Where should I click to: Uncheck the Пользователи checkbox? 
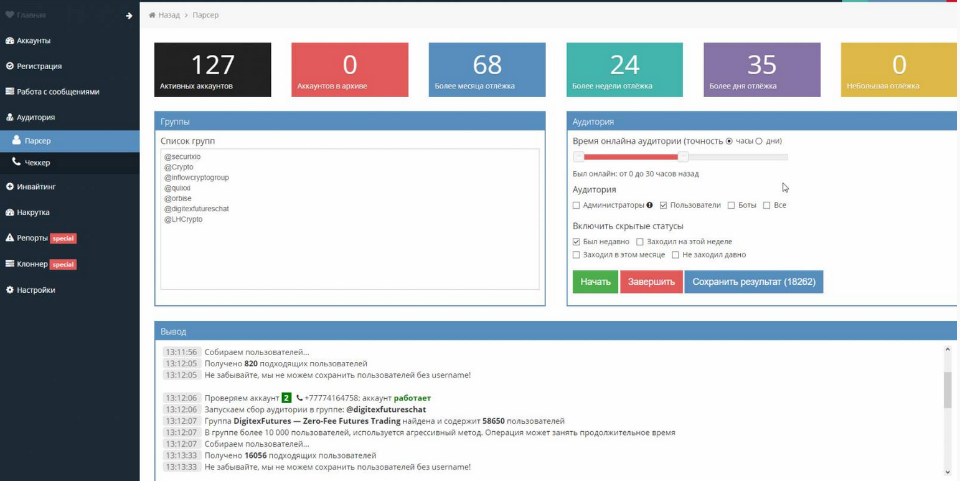[x=664, y=205]
